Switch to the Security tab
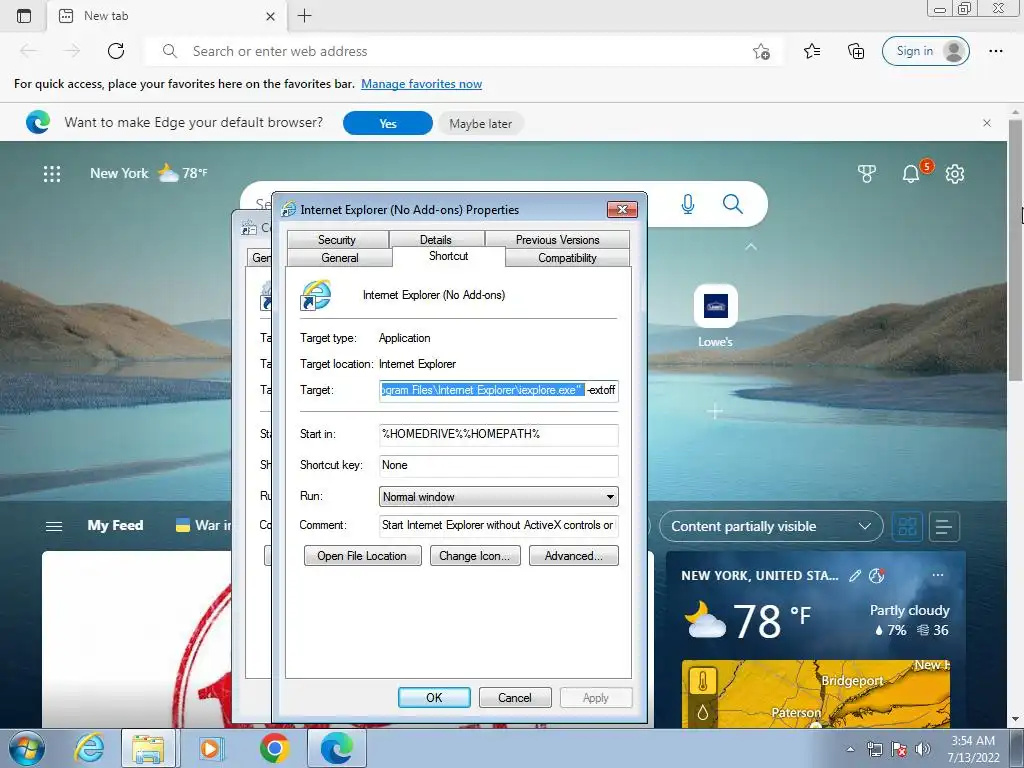1024x768 pixels. pyautogui.click(x=337, y=240)
